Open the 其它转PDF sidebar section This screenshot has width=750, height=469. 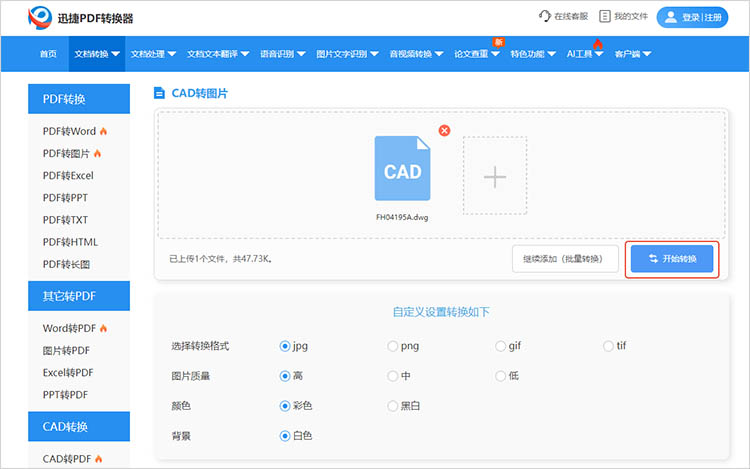(79, 296)
